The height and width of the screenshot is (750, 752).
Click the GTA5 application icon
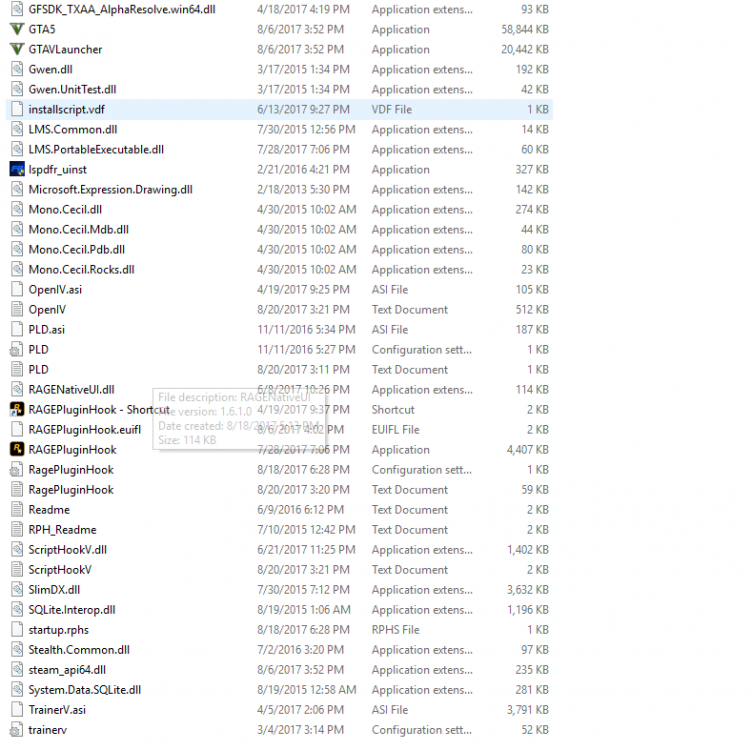coord(17,29)
